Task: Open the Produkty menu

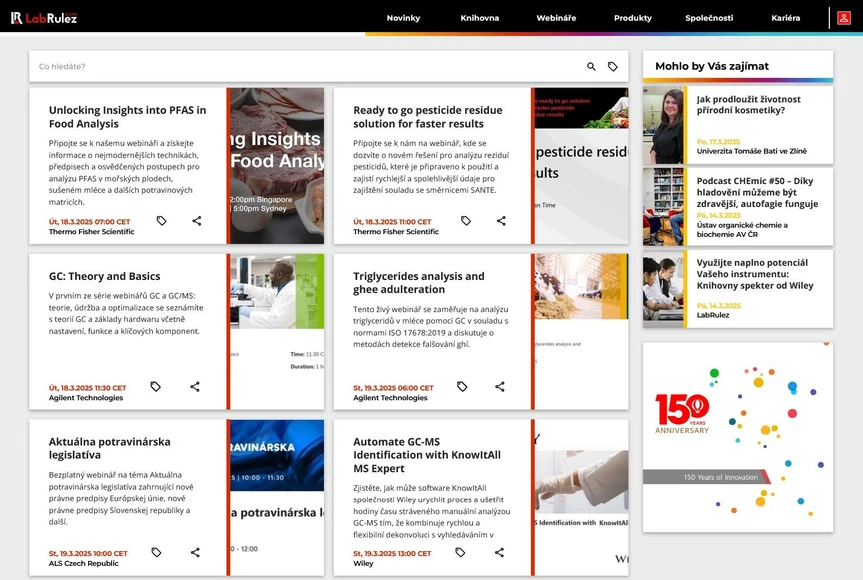Action: point(632,17)
